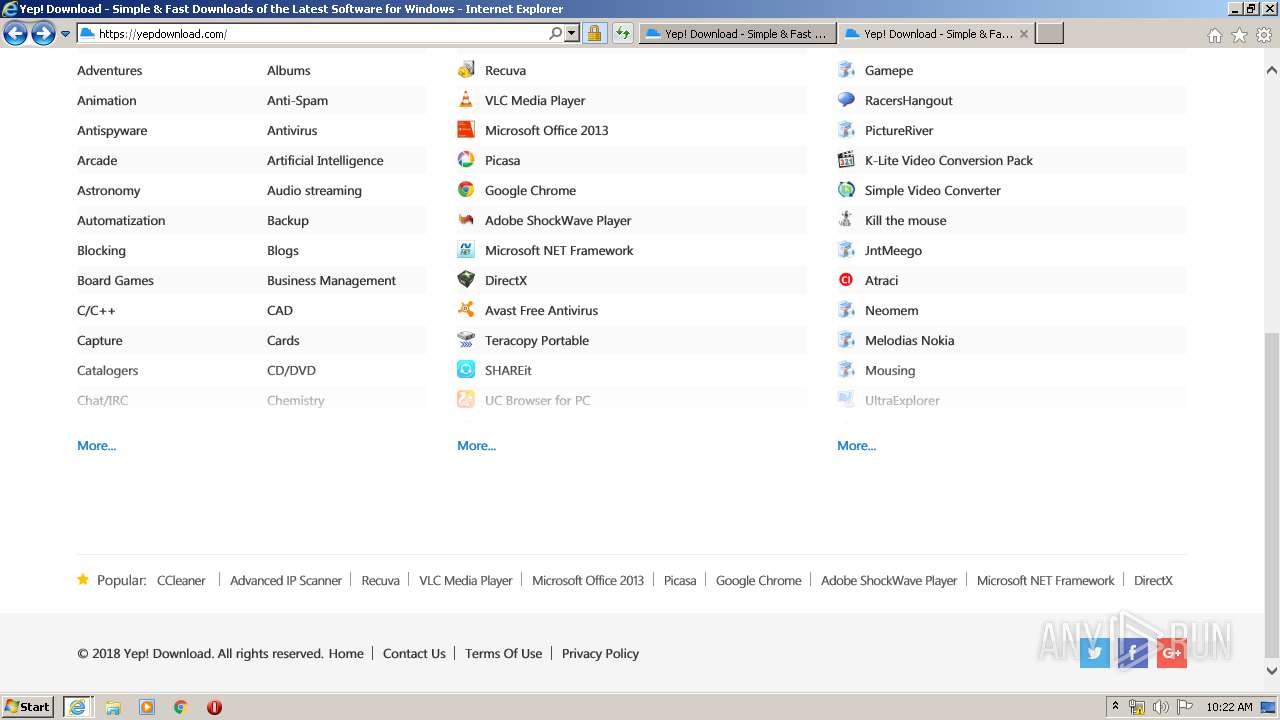
Task: Refresh the page using reload icon
Action: (x=623, y=33)
